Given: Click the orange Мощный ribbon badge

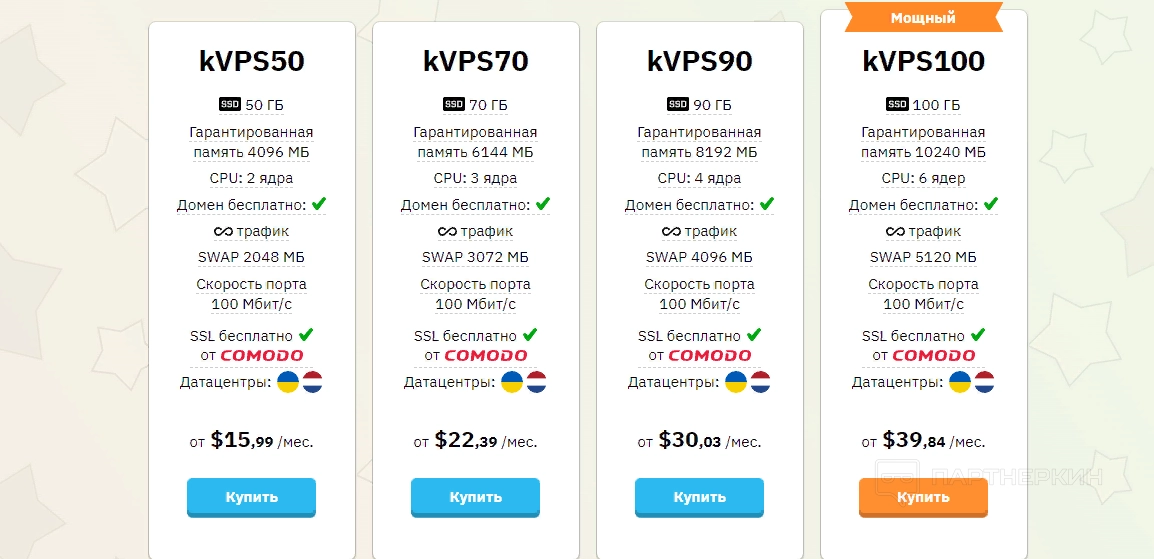Looking at the screenshot, I should tap(923, 18).
